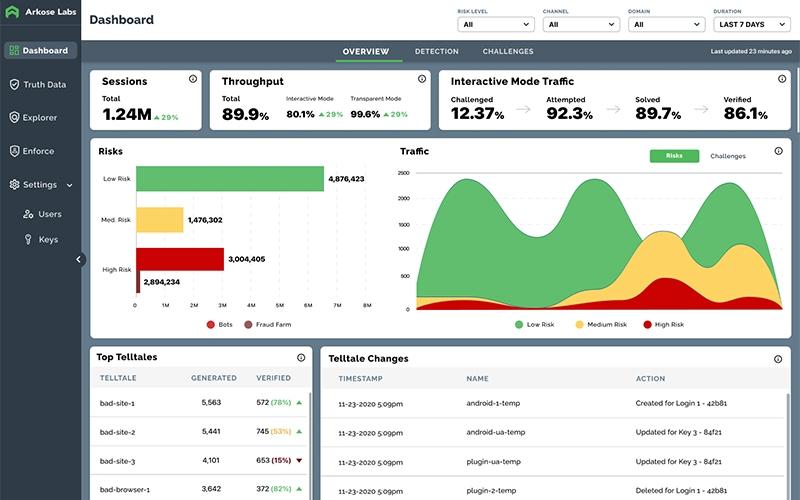Sort by the Generated column header

pos(214,378)
